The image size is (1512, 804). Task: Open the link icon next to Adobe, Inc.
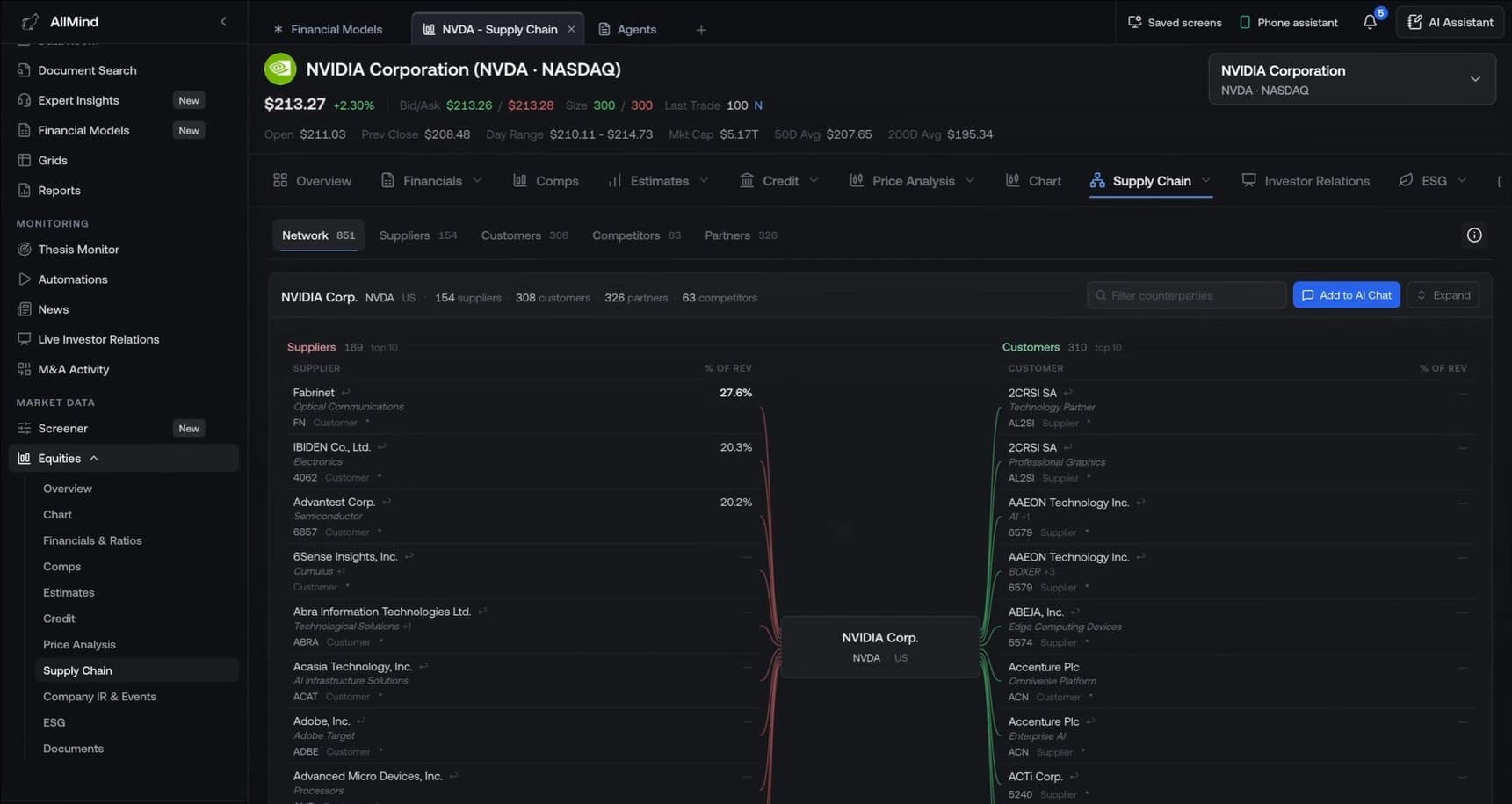pyautogui.click(x=361, y=721)
